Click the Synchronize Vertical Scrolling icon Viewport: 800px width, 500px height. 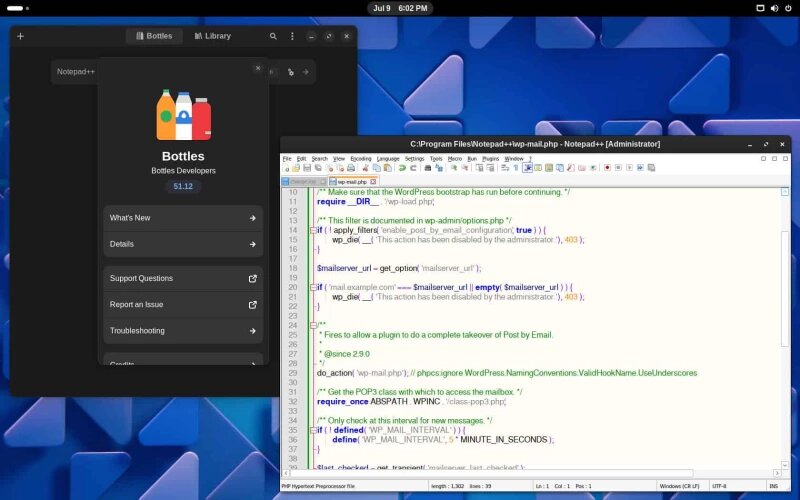479,167
